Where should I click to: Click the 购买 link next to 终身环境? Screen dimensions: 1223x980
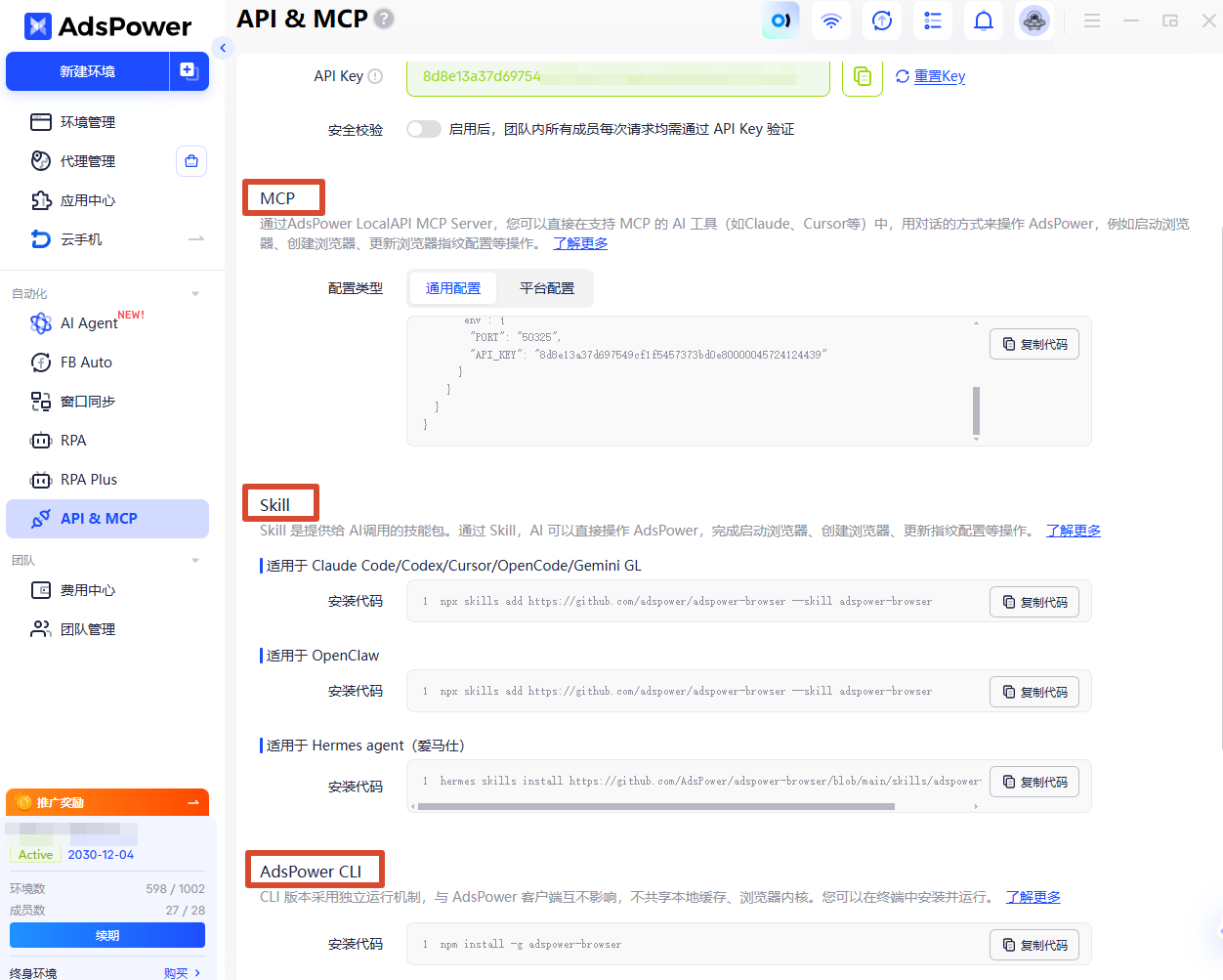coord(182,973)
